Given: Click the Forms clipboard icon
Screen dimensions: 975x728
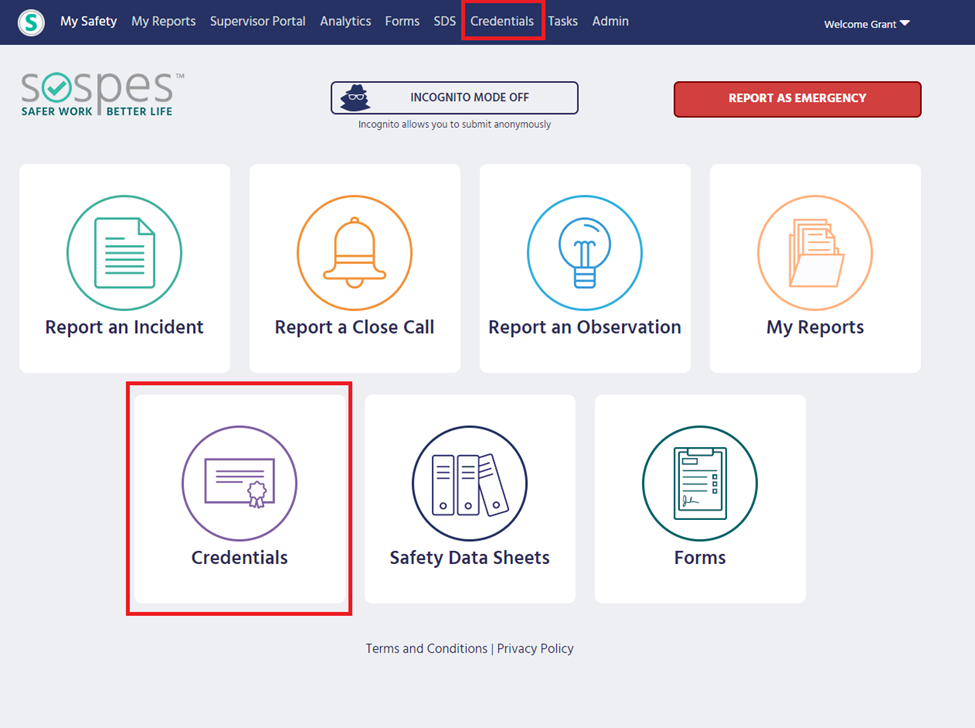Looking at the screenshot, I should coord(699,483).
